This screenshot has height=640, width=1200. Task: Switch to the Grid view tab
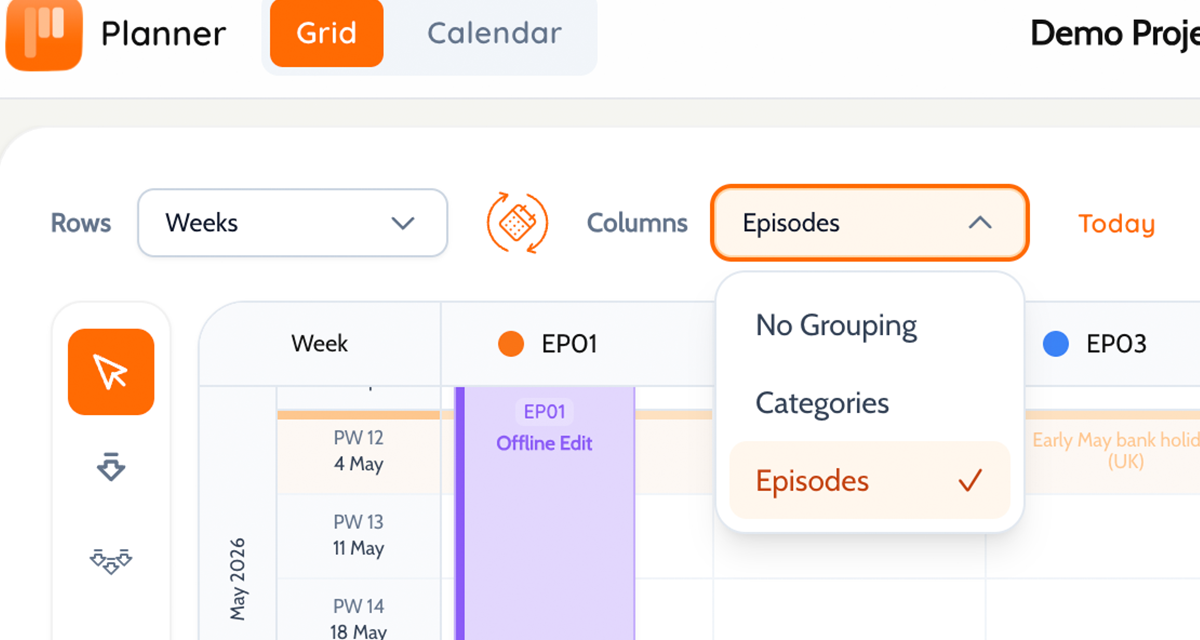click(x=326, y=33)
